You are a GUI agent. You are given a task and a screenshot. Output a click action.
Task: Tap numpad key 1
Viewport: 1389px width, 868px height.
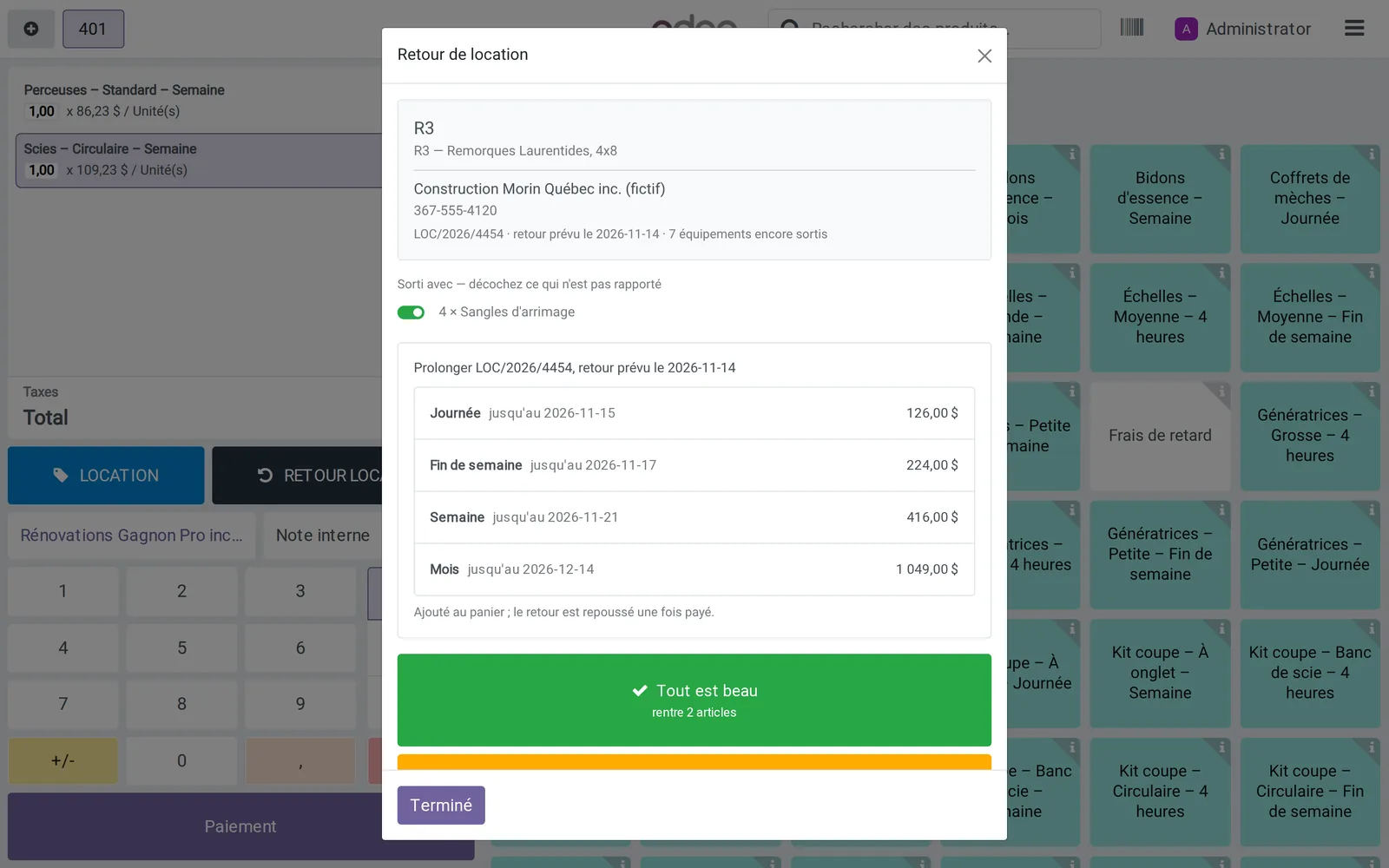[x=63, y=591]
